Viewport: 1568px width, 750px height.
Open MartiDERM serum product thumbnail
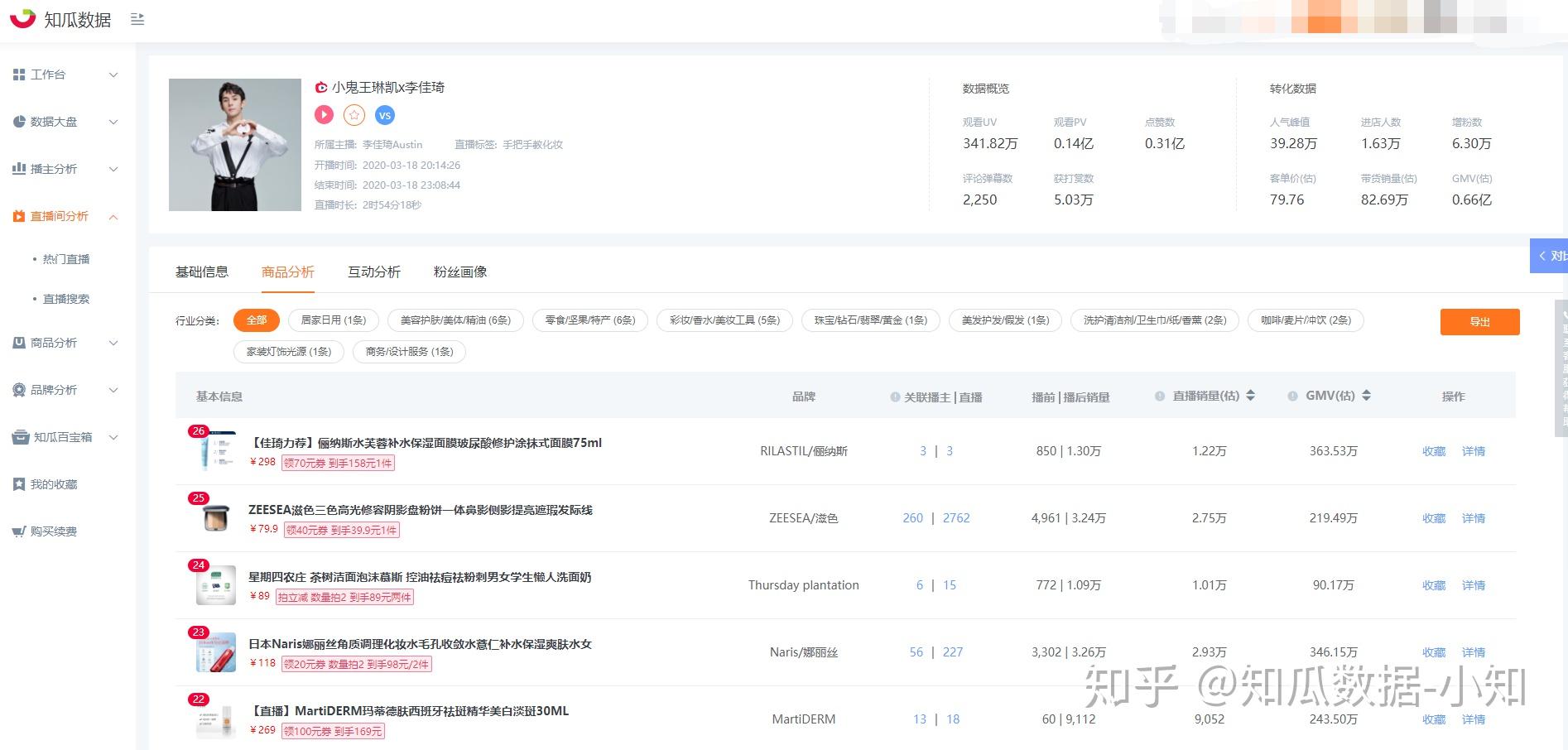tap(215, 719)
